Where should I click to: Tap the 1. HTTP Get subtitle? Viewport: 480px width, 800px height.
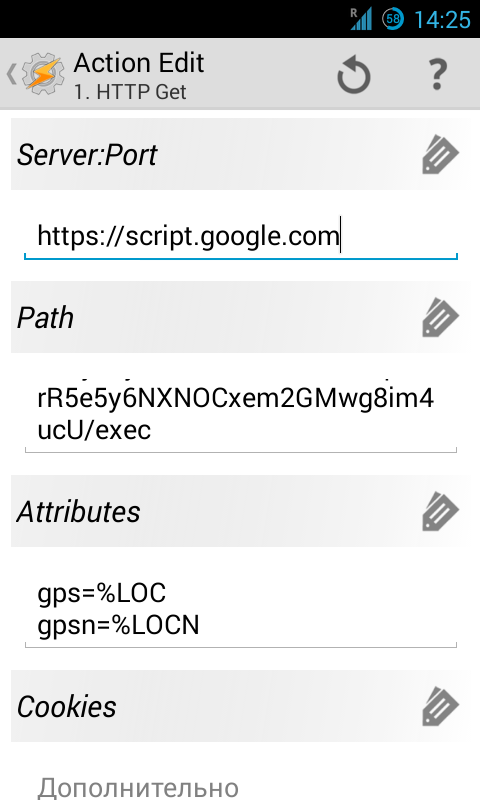(x=130, y=92)
